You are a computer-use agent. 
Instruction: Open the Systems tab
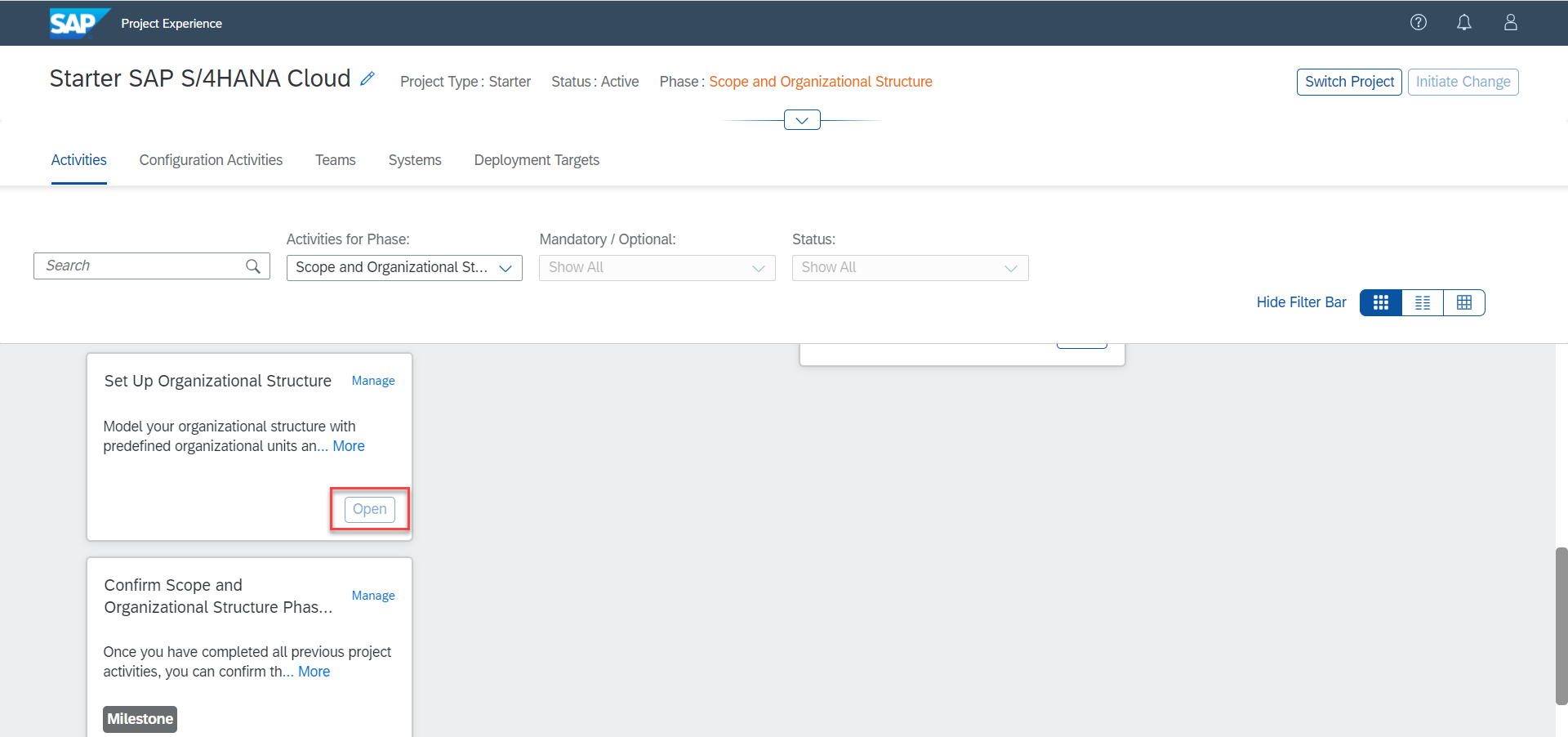pyautogui.click(x=415, y=160)
